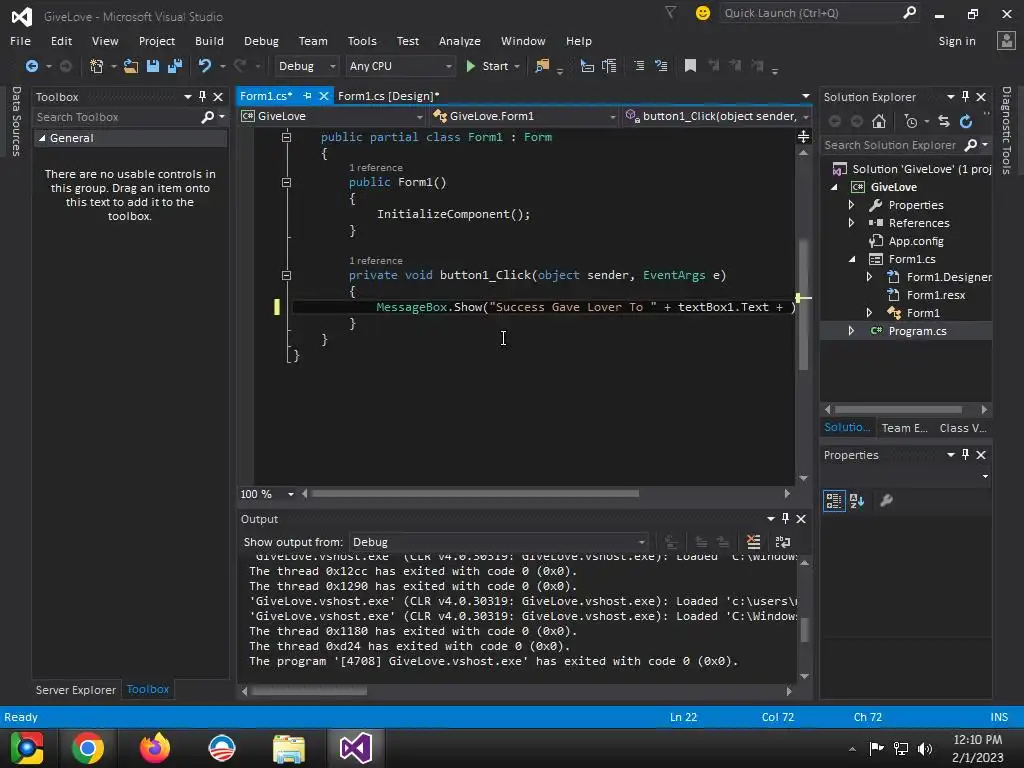Pin the Form1.cs tab
1024x768 pixels.
point(307,96)
